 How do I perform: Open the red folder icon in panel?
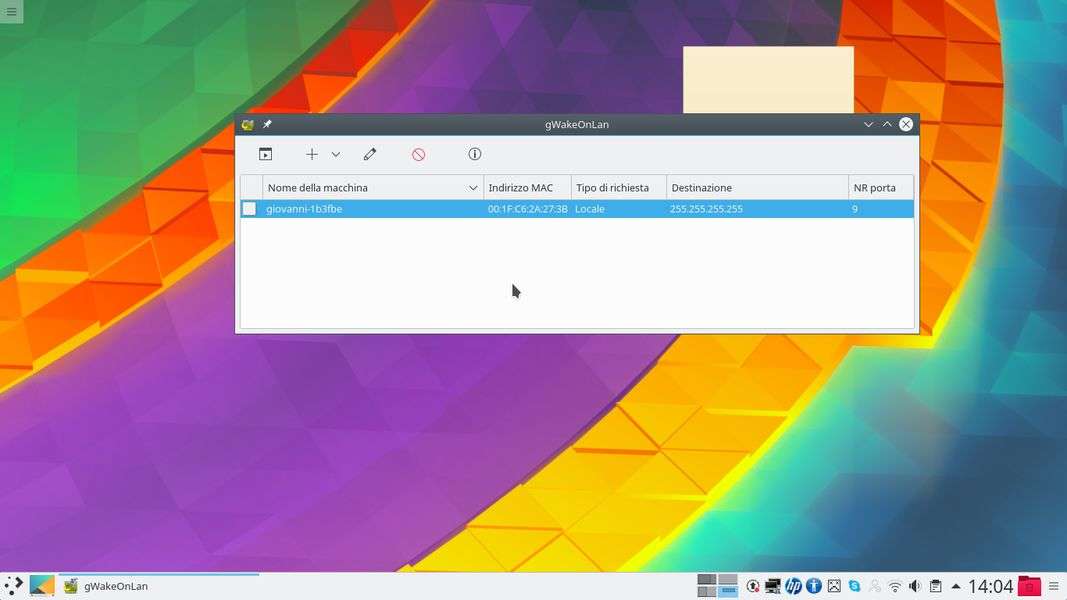coord(1029,586)
